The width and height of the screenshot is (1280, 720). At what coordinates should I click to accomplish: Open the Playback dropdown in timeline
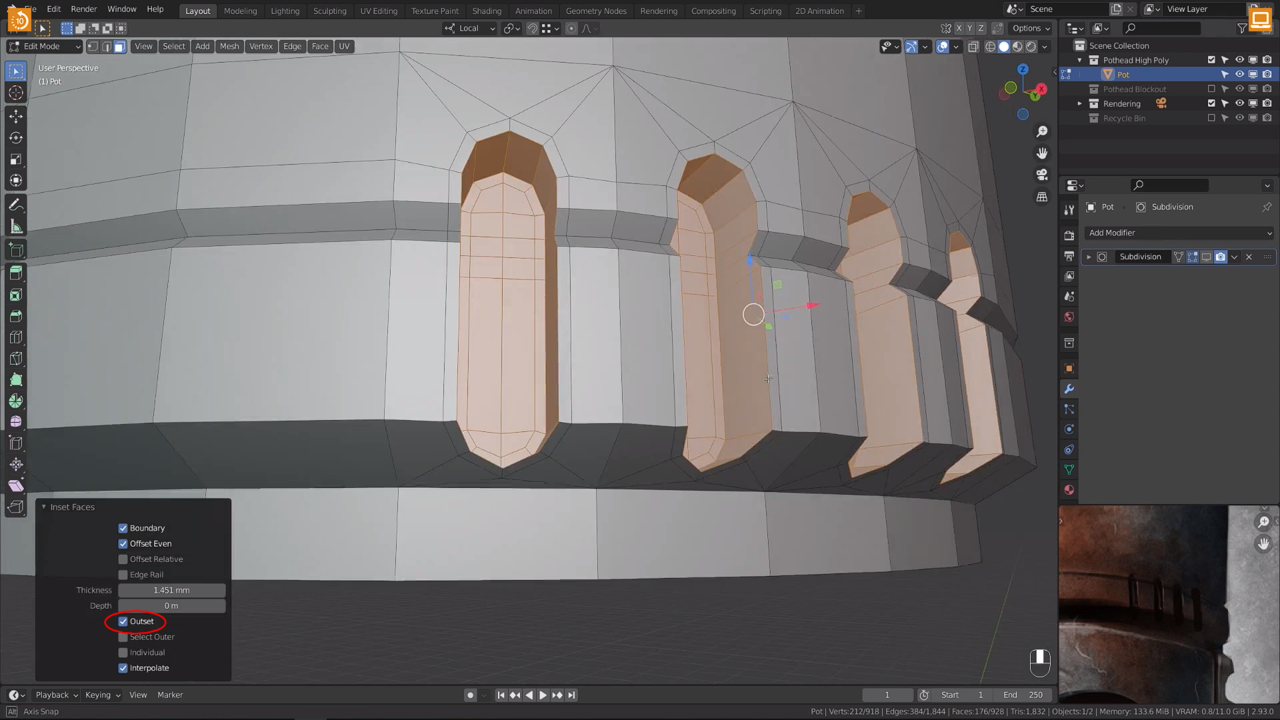tap(56, 695)
